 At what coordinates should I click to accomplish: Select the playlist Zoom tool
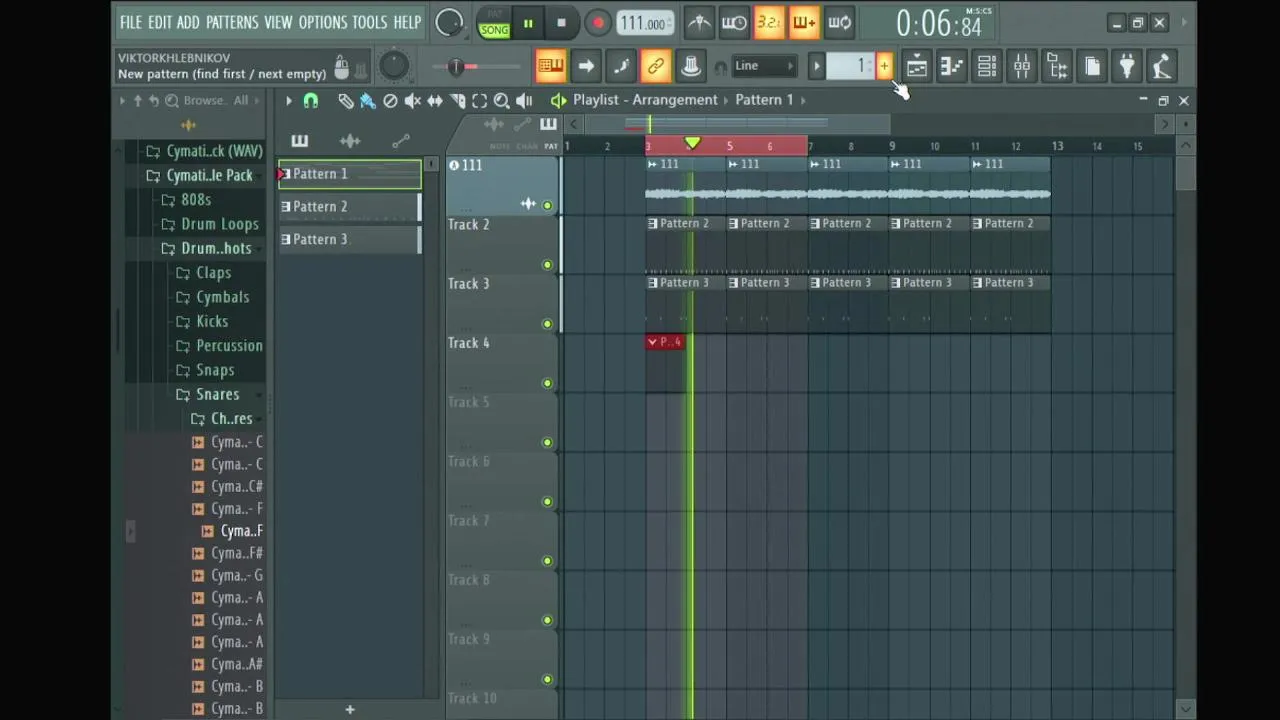[501, 100]
